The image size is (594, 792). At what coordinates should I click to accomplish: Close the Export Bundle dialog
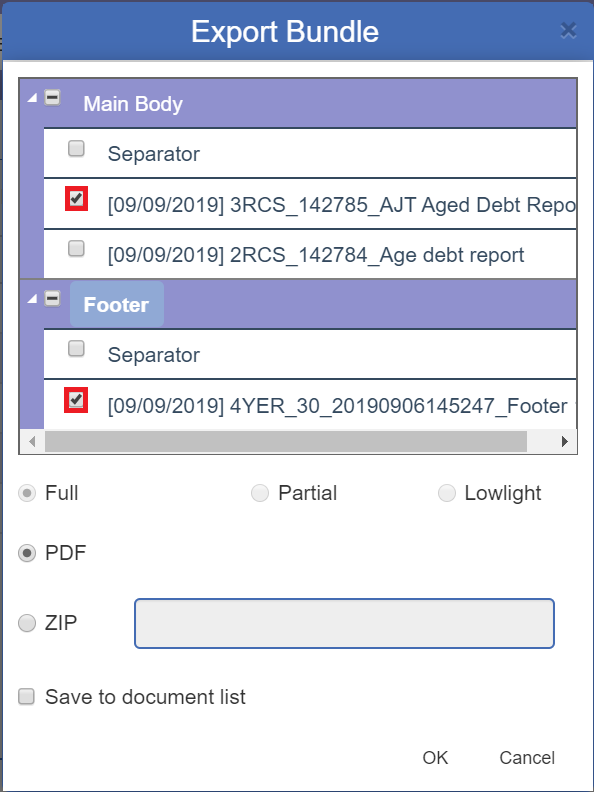point(568,31)
